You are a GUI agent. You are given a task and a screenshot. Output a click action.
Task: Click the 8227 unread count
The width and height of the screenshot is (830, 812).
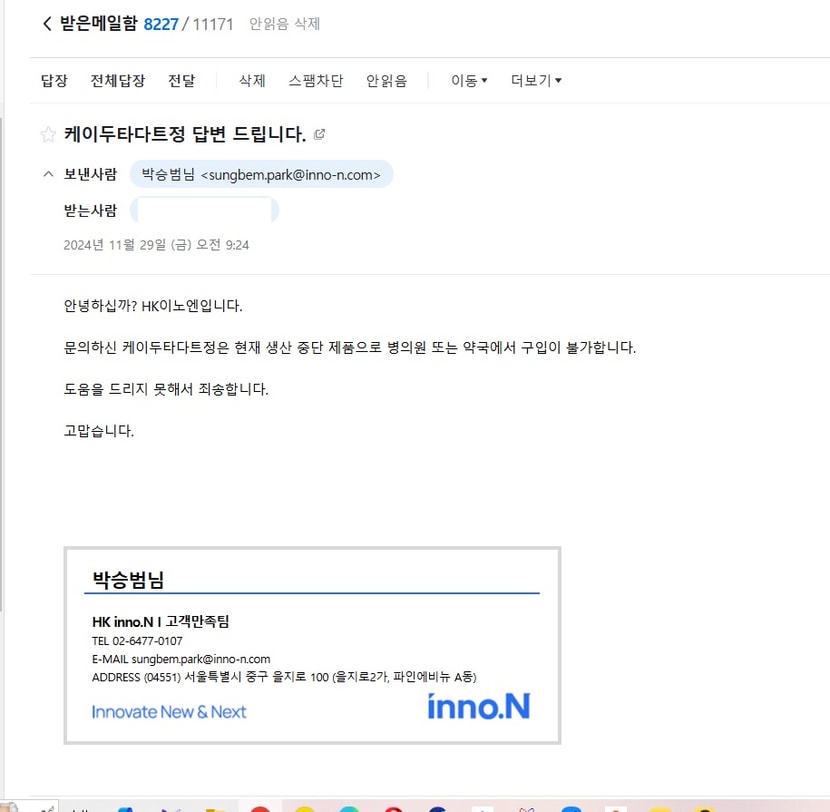(161, 24)
